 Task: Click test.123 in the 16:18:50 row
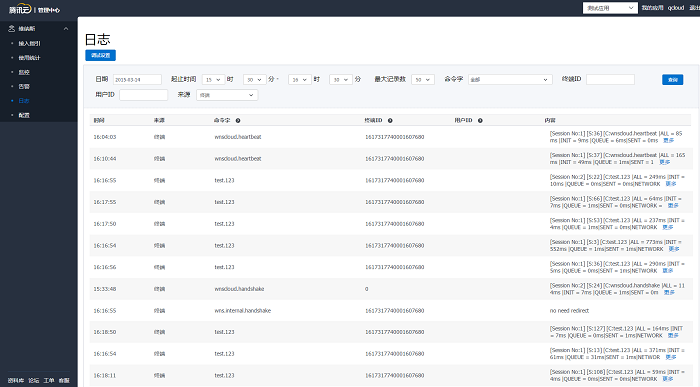pyautogui.click(x=224, y=332)
